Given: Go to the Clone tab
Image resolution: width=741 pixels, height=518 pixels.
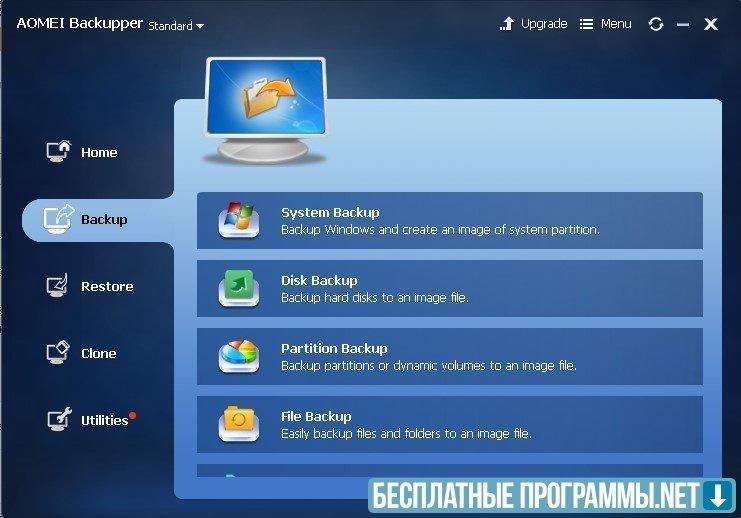Looking at the screenshot, I should [99, 354].
